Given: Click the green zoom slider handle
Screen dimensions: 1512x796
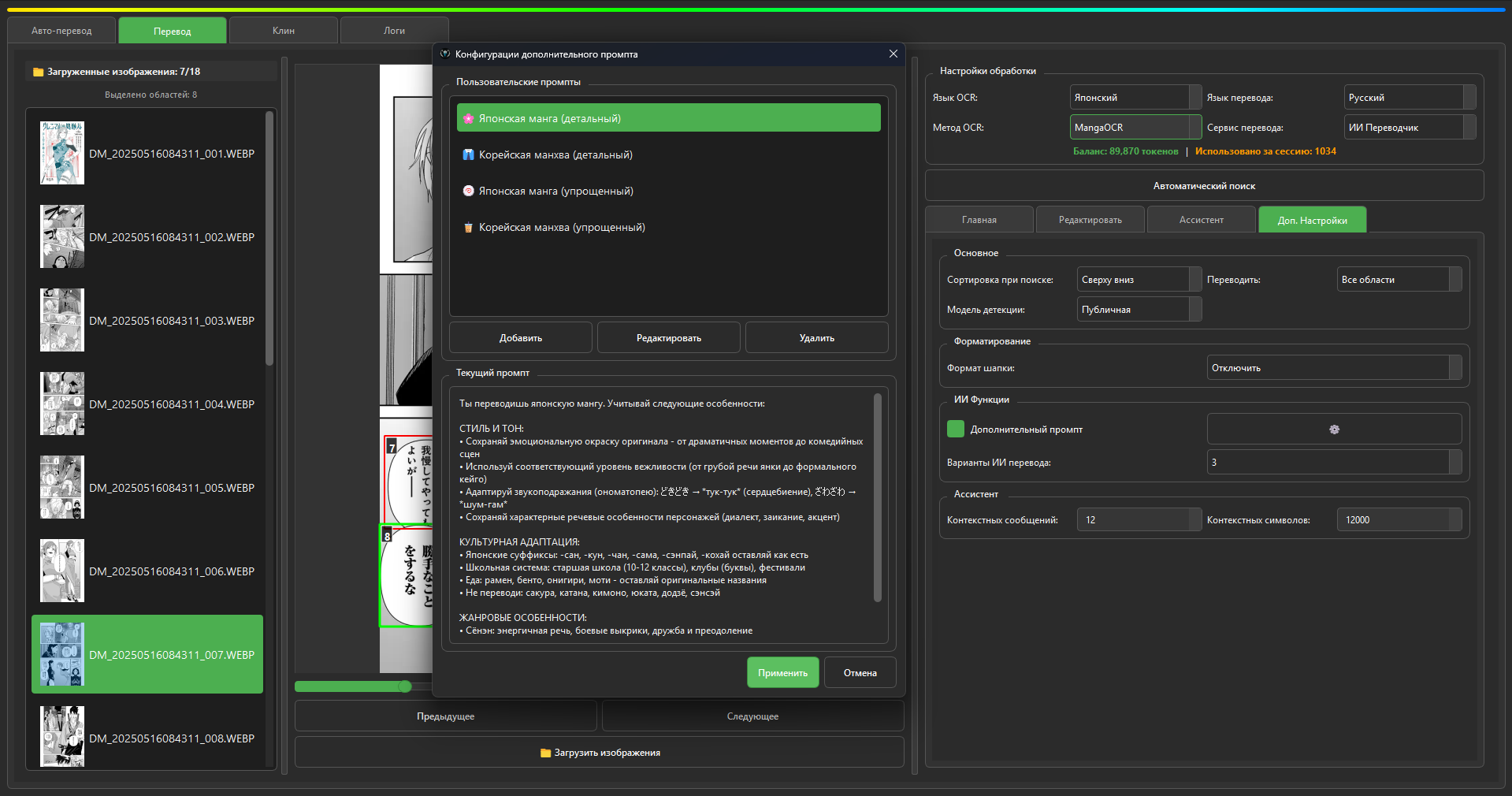Looking at the screenshot, I should coord(405,686).
